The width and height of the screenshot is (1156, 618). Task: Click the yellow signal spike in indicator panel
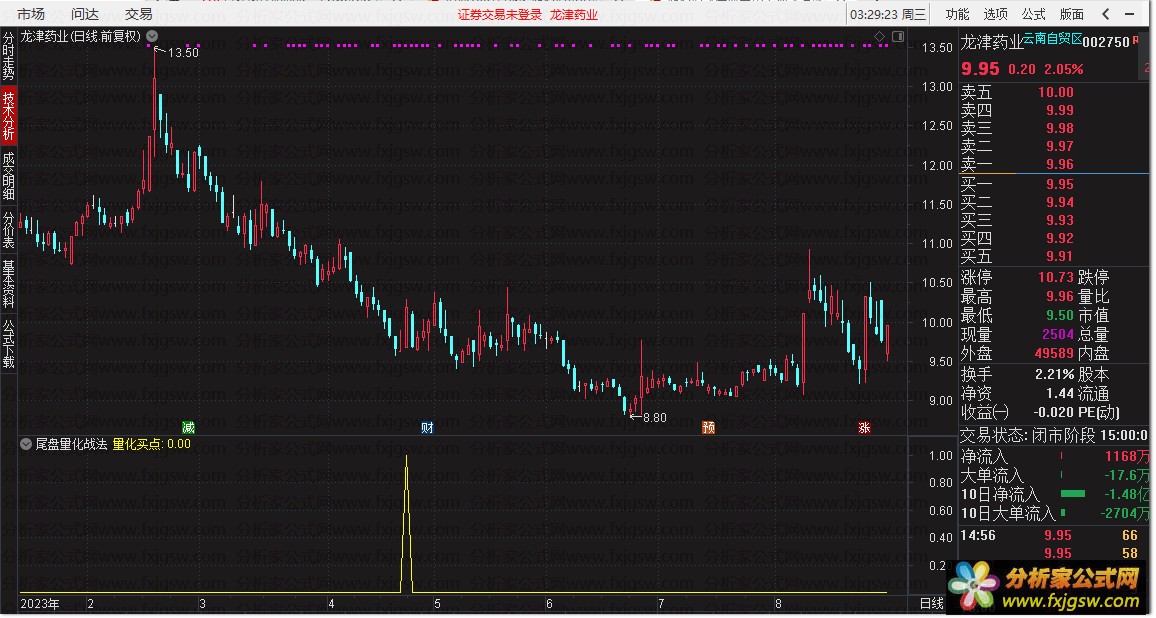point(406,524)
